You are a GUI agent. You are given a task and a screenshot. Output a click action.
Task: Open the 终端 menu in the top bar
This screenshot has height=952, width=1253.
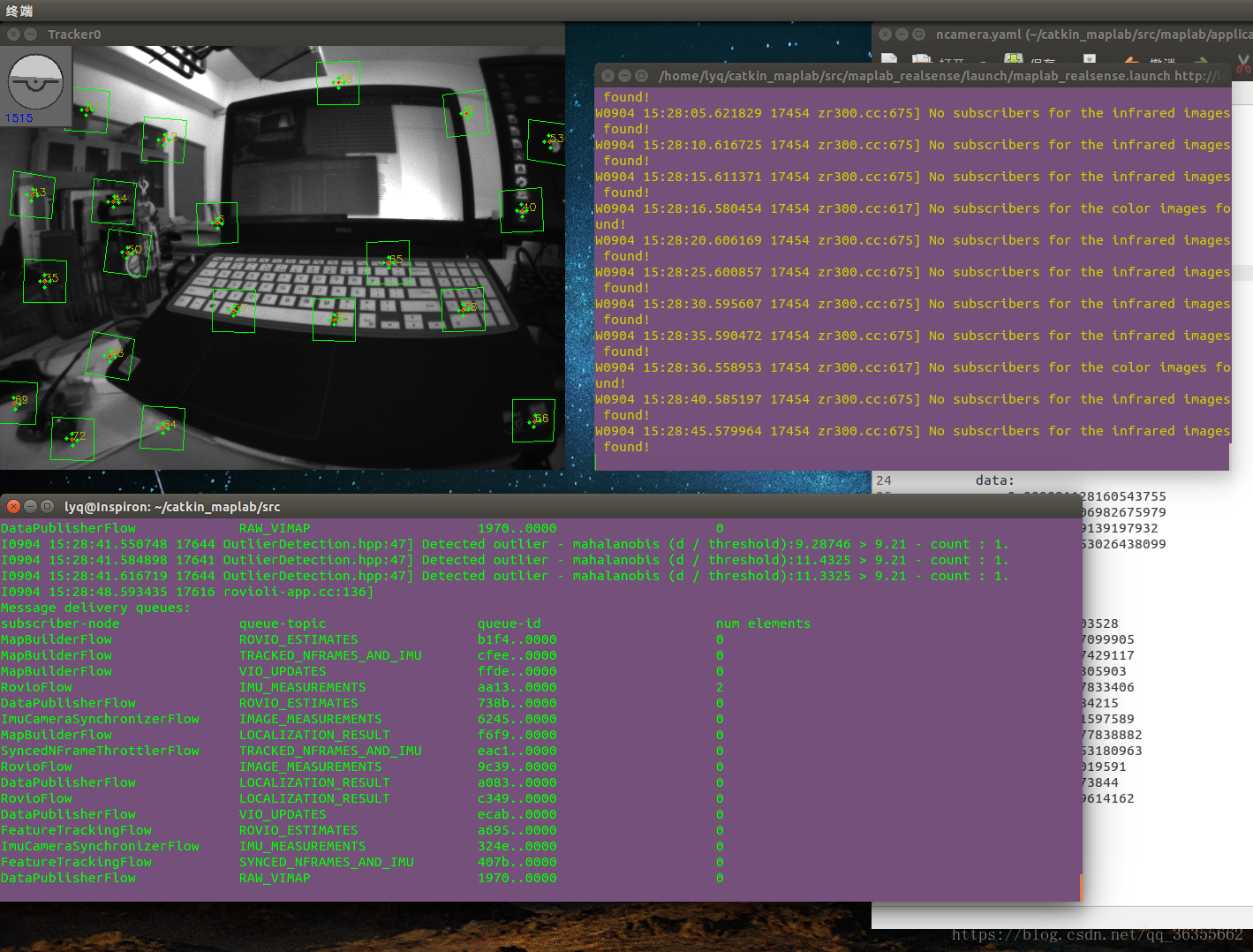point(19,11)
